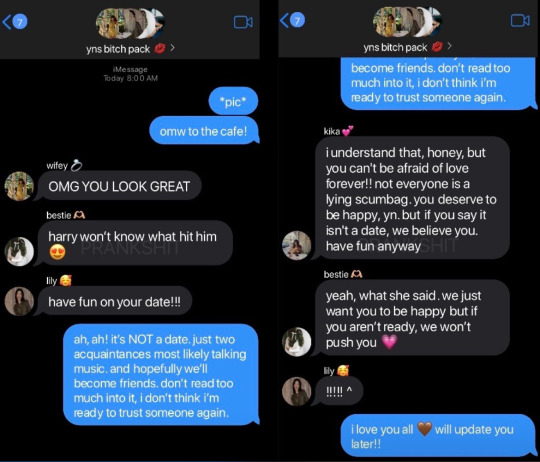Open lily's avatar beside the !!!!! ^ message
Screen dimensions: 540x462
pos(297,391)
